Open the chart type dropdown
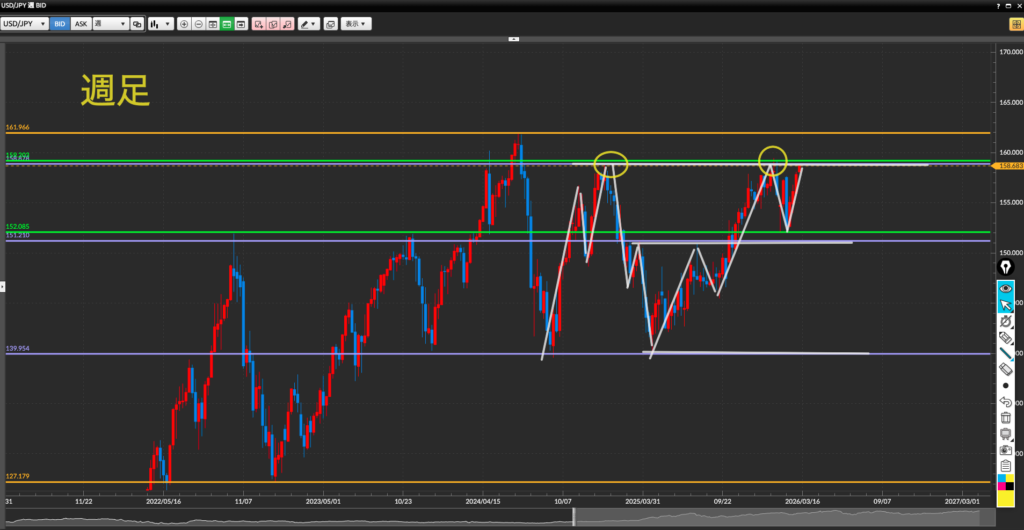 (160, 23)
